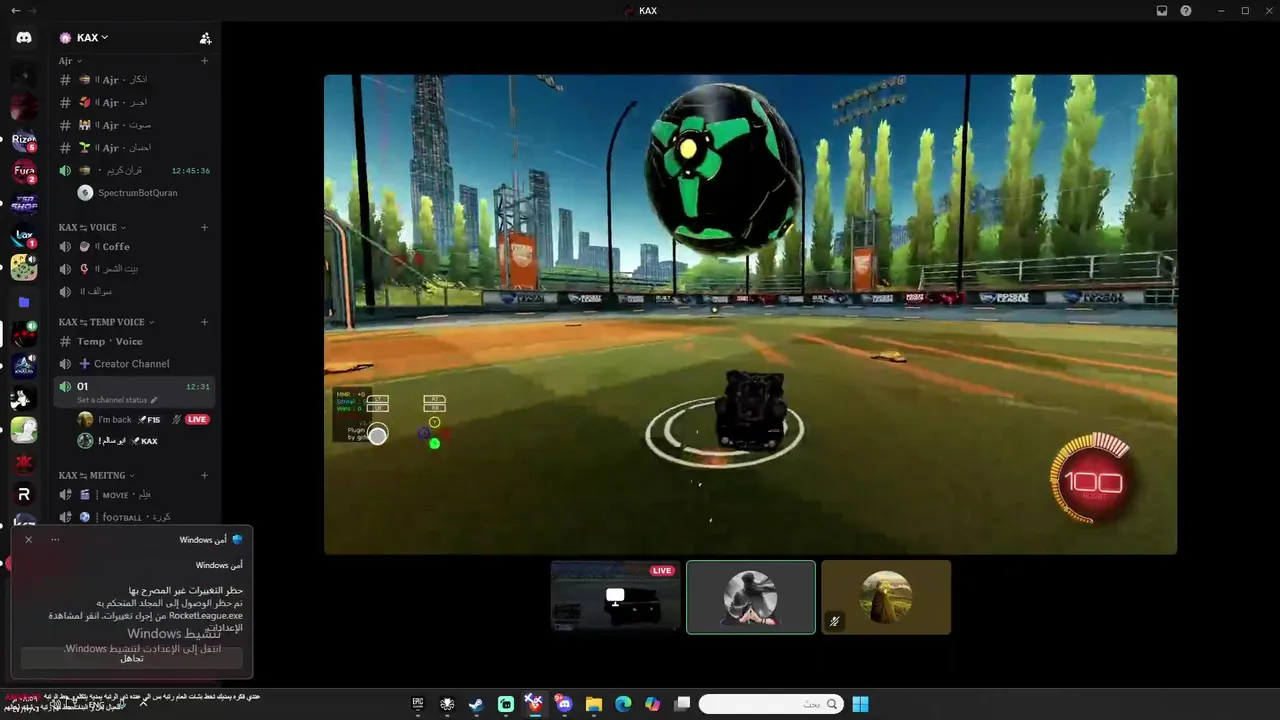This screenshot has height=720, width=1280.
Task: Open the Temp Voice text channel
Action: click(x=134, y=341)
